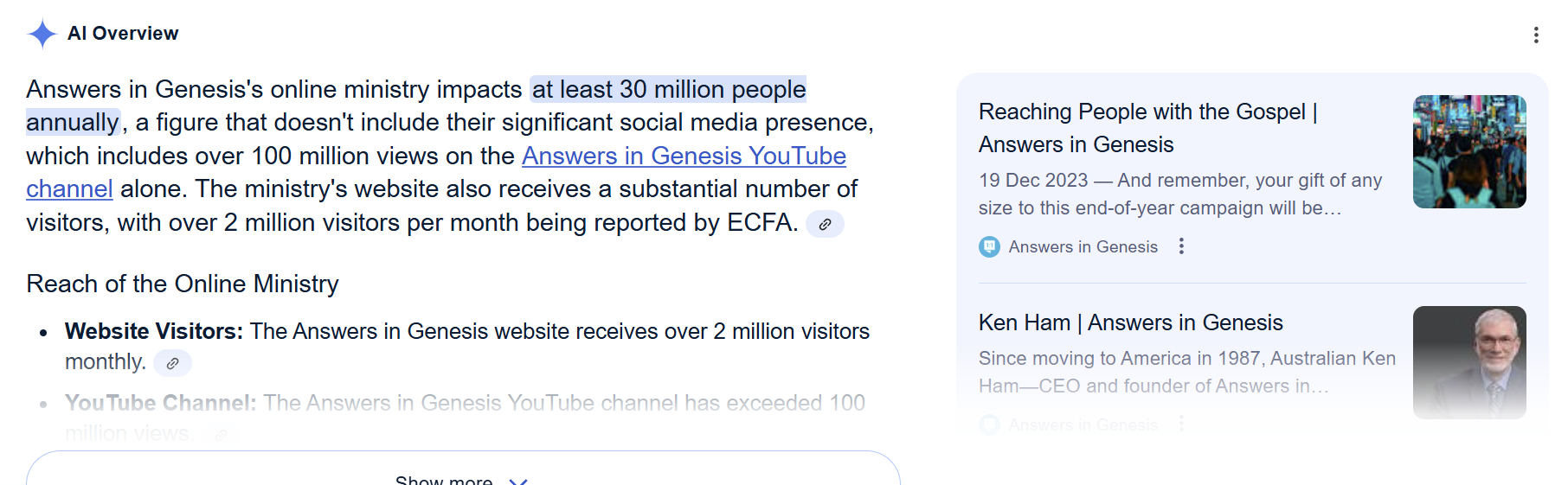This screenshot has width=1568, height=485.
Task: Click the Show more chevron arrow
Action: click(517, 481)
